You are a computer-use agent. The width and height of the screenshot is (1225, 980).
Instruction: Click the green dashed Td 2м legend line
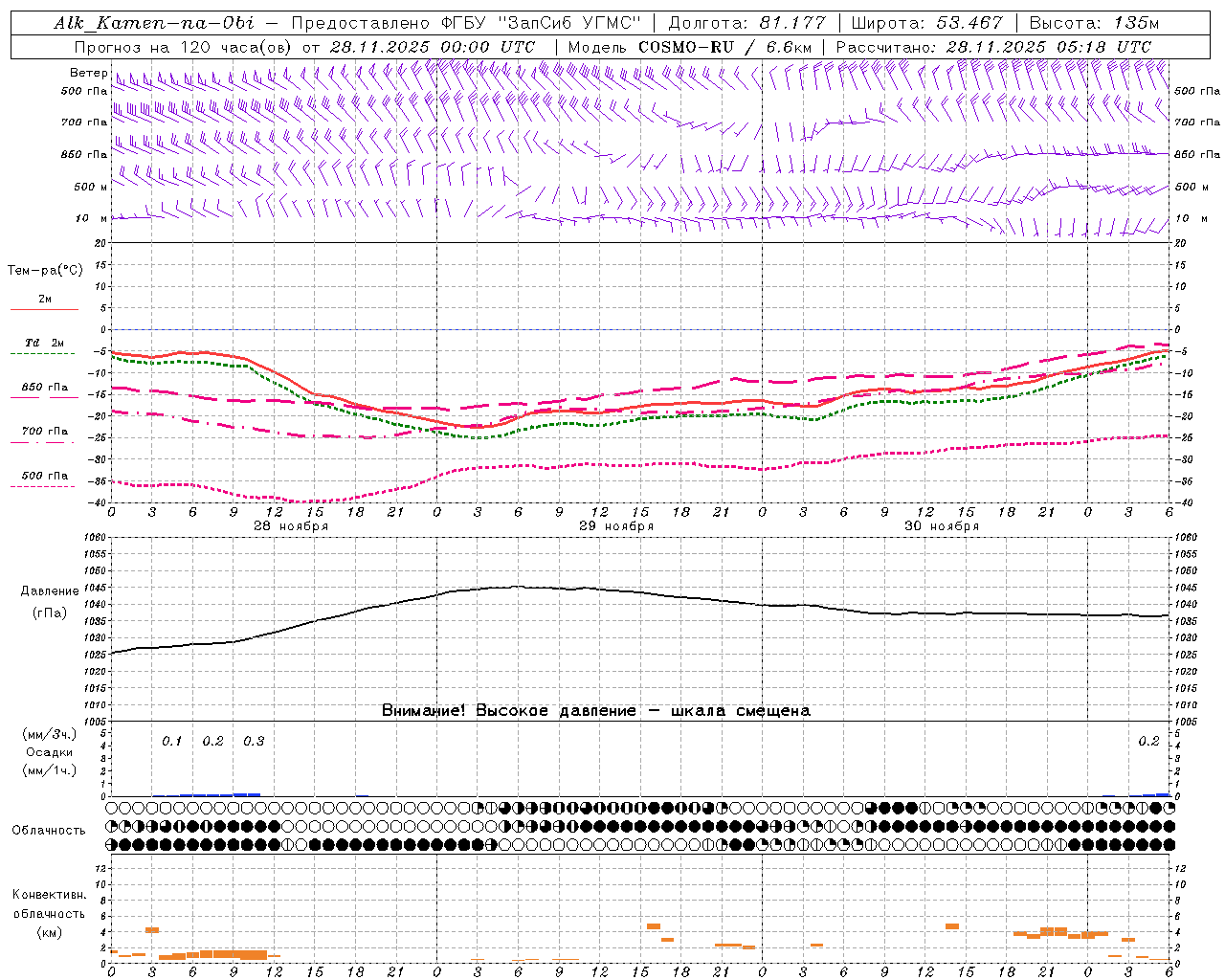coord(42,354)
